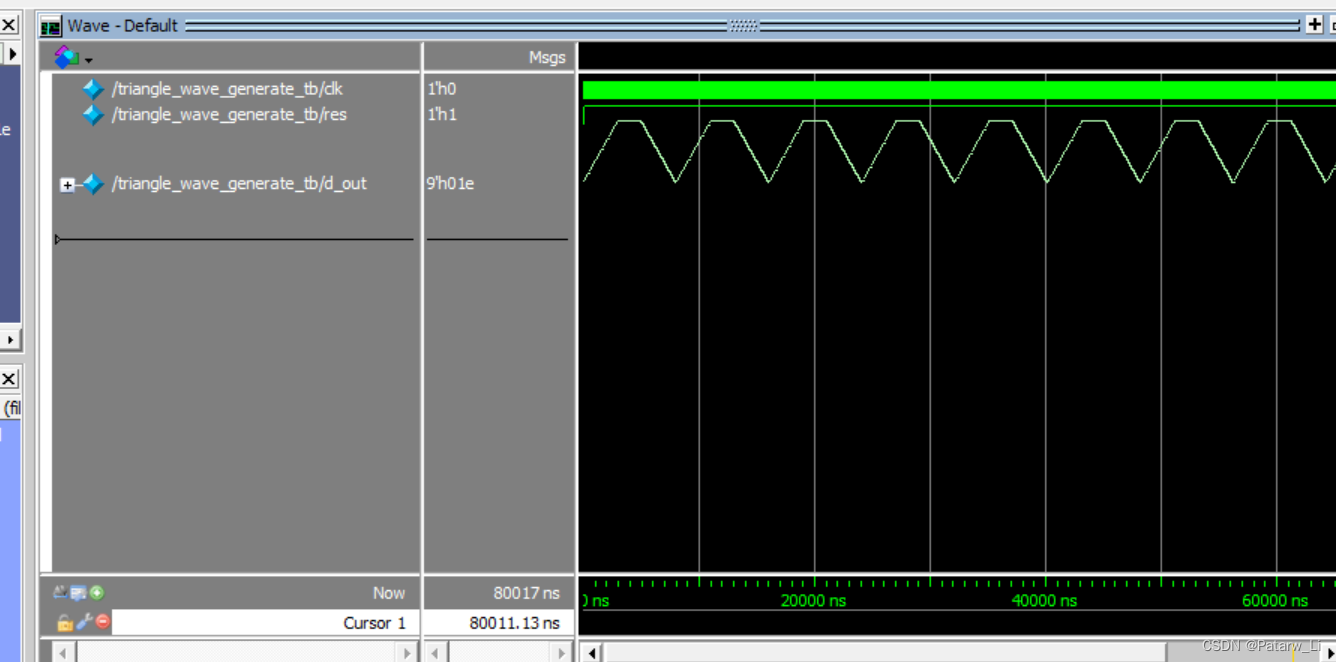
Task: Click the edit grid and timeline icon
Action: pyautogui.click(x=60, y=593)
